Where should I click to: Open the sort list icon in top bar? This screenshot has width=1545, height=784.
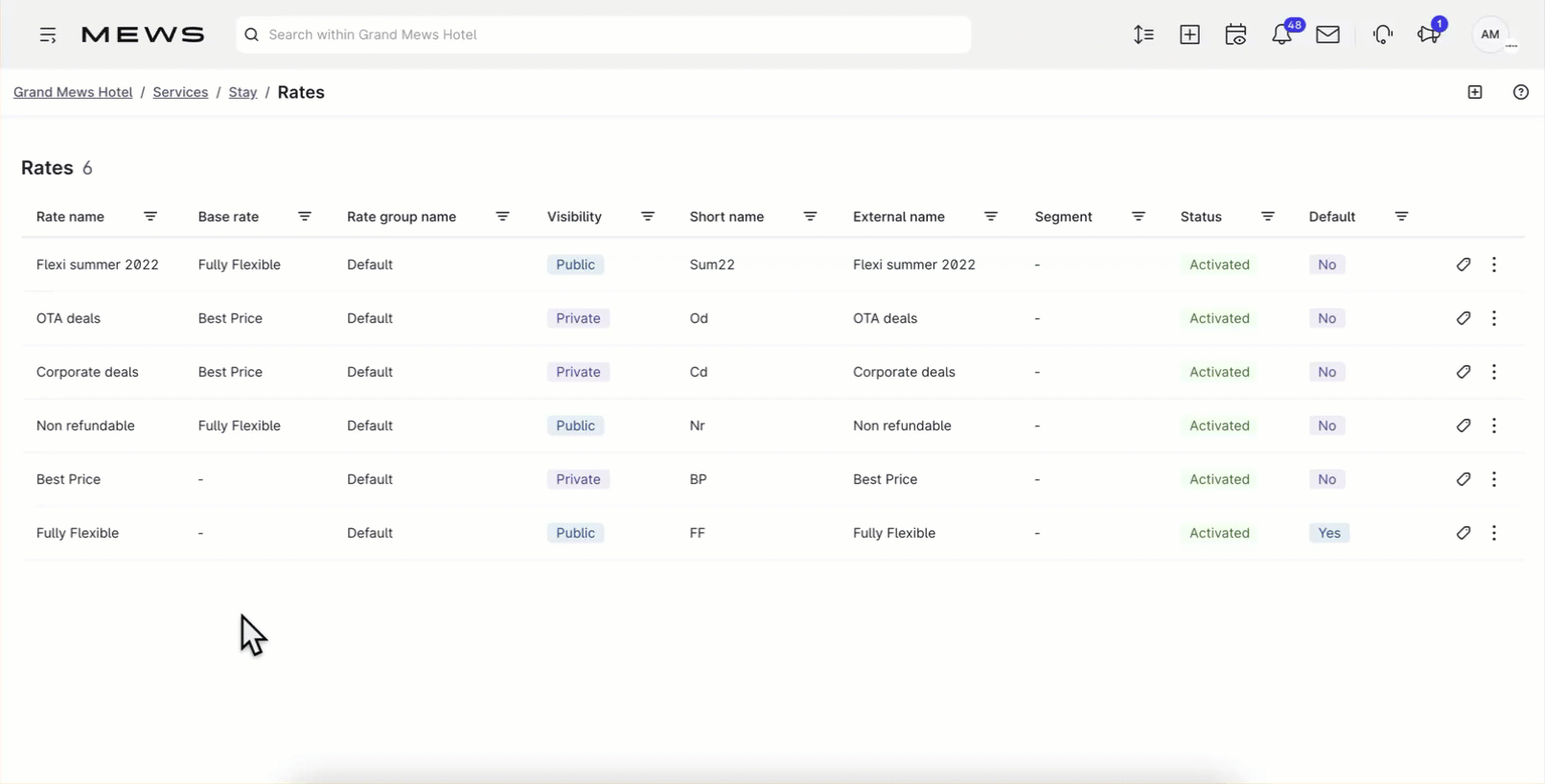point(1143,35)
